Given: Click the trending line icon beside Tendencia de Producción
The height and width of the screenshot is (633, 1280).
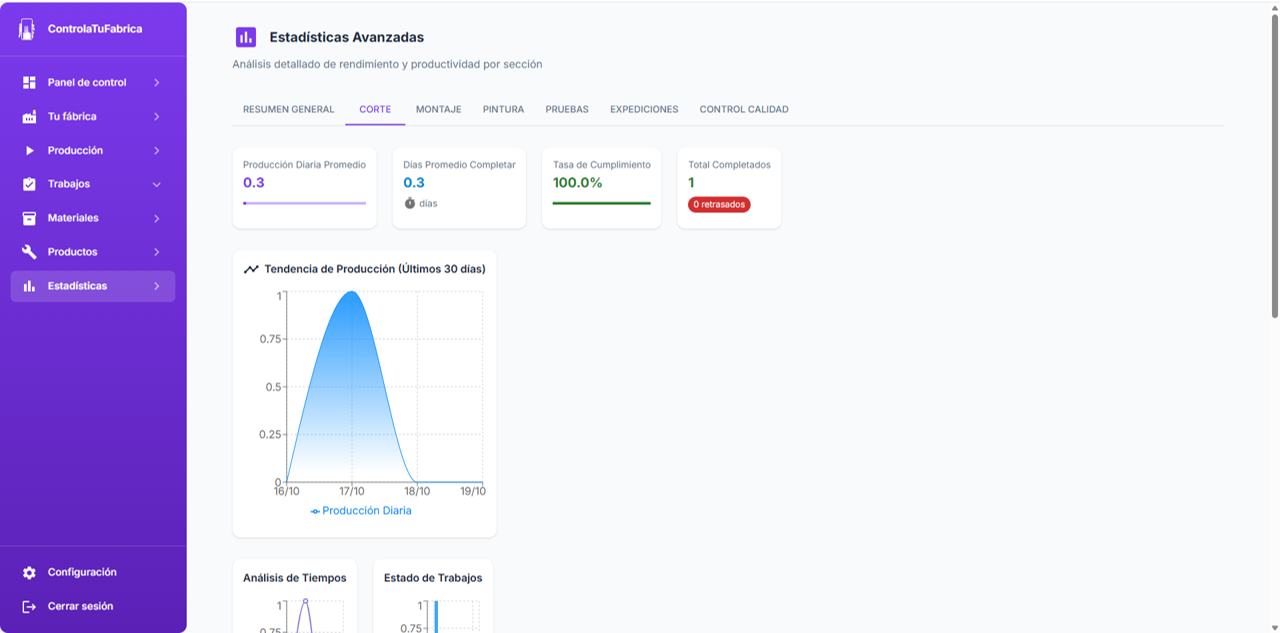Looking at the screenshot, I should [252, 268].
